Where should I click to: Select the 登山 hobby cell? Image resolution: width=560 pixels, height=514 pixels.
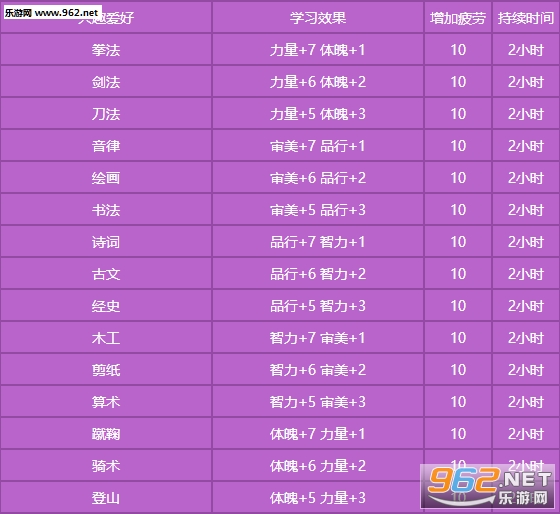(106, 497)
